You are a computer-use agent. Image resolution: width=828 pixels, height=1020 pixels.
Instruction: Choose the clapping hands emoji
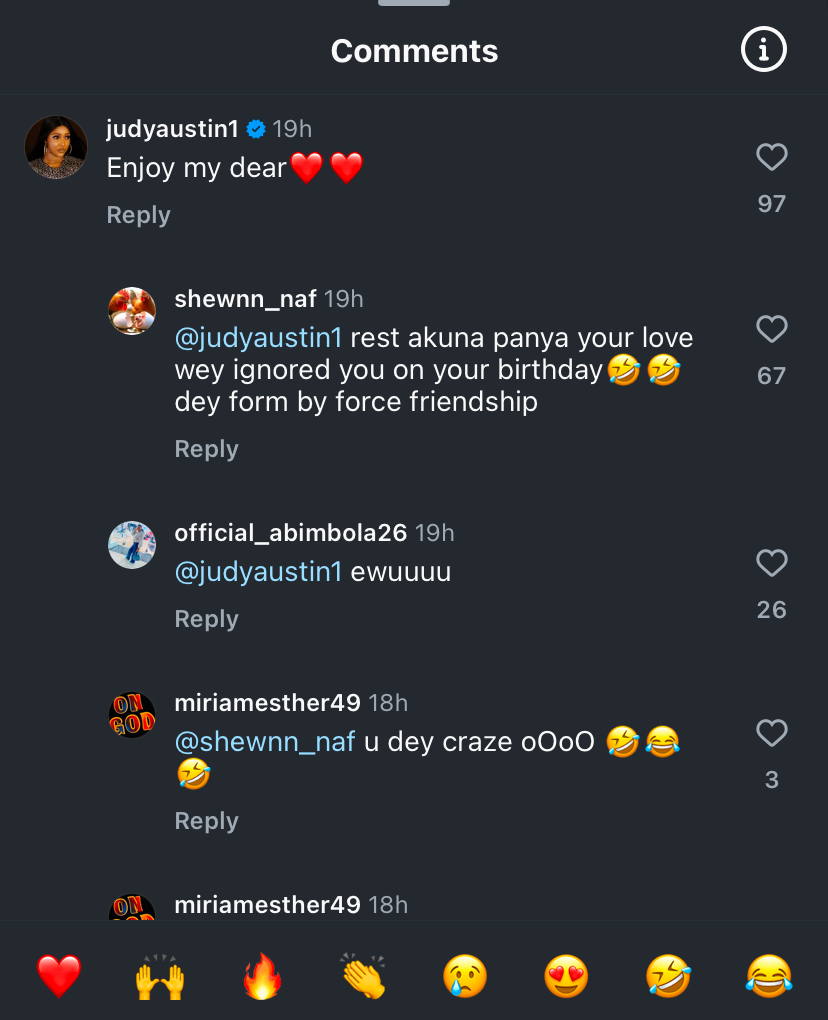(364, 976)
